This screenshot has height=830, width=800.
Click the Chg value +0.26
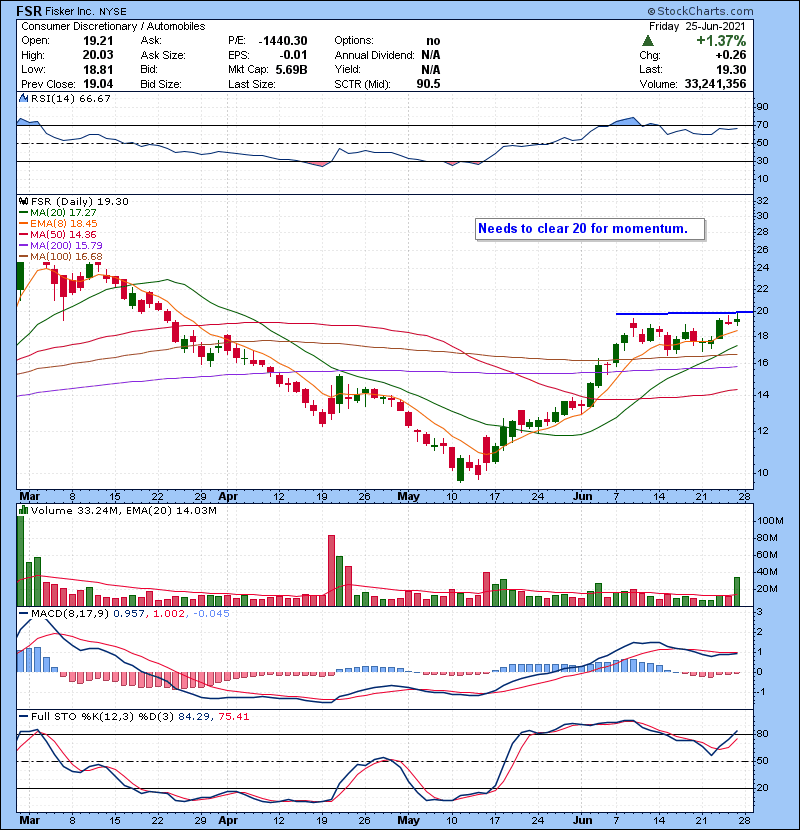[731, 55]
